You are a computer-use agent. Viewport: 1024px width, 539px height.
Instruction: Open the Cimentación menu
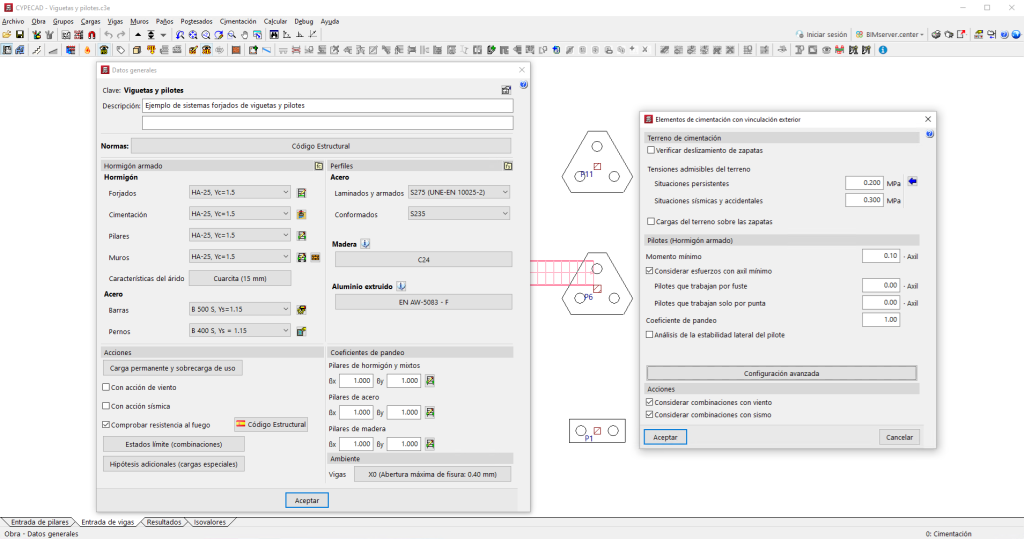pyautogui.click(x=238, y=22)
